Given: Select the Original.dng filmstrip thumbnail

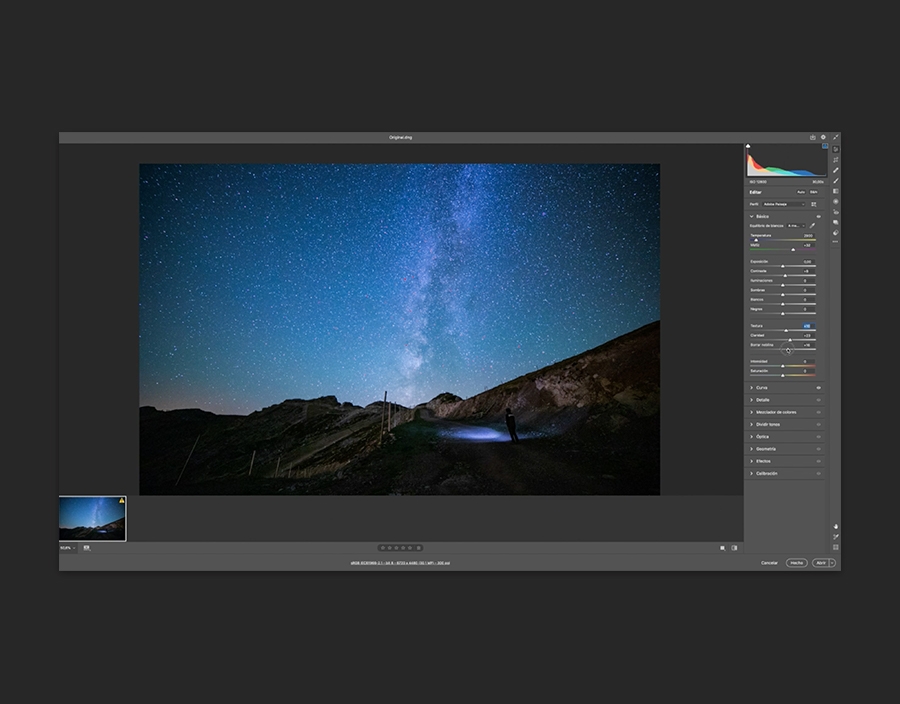Looking at the screenshot, I should pos(92,519).
